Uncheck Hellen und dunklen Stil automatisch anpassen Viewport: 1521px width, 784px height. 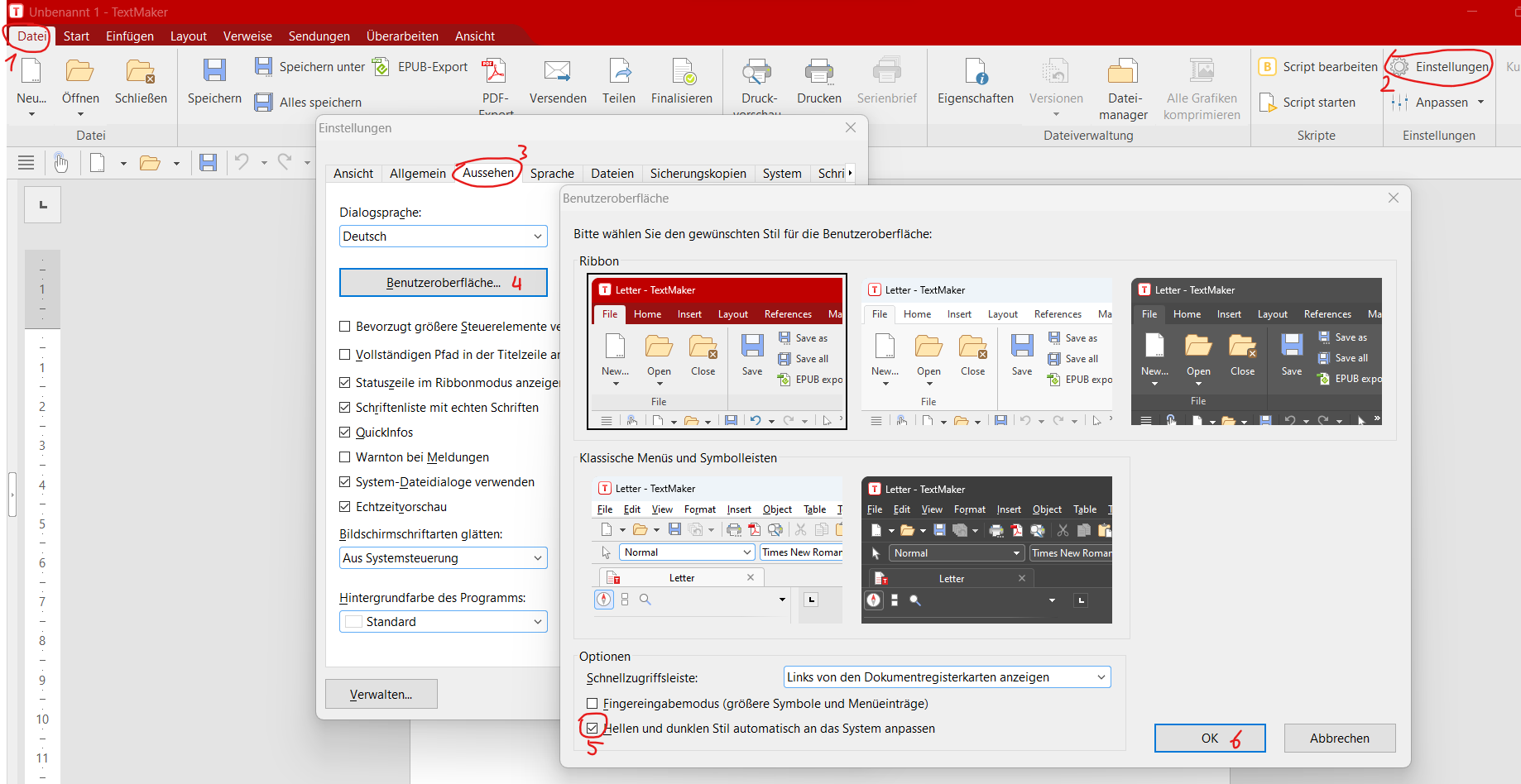pos(593,729)
